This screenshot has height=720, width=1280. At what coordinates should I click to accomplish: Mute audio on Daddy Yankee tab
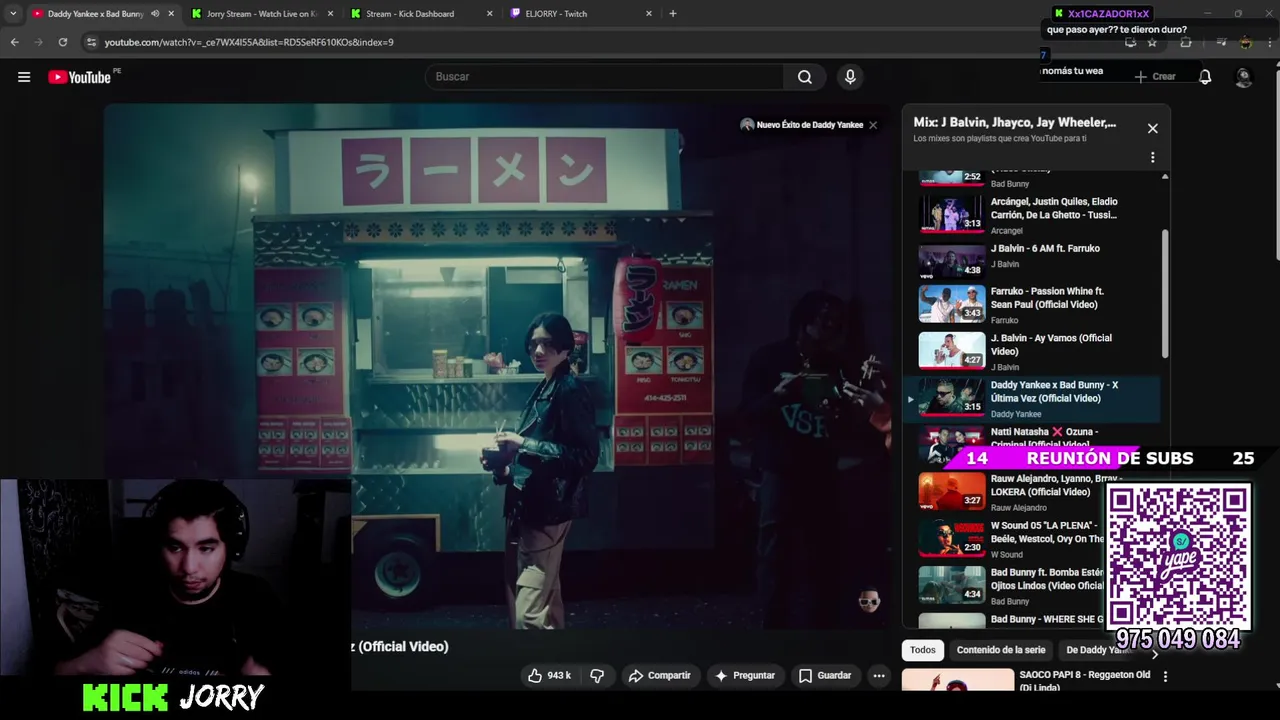[x=155, y=14]
